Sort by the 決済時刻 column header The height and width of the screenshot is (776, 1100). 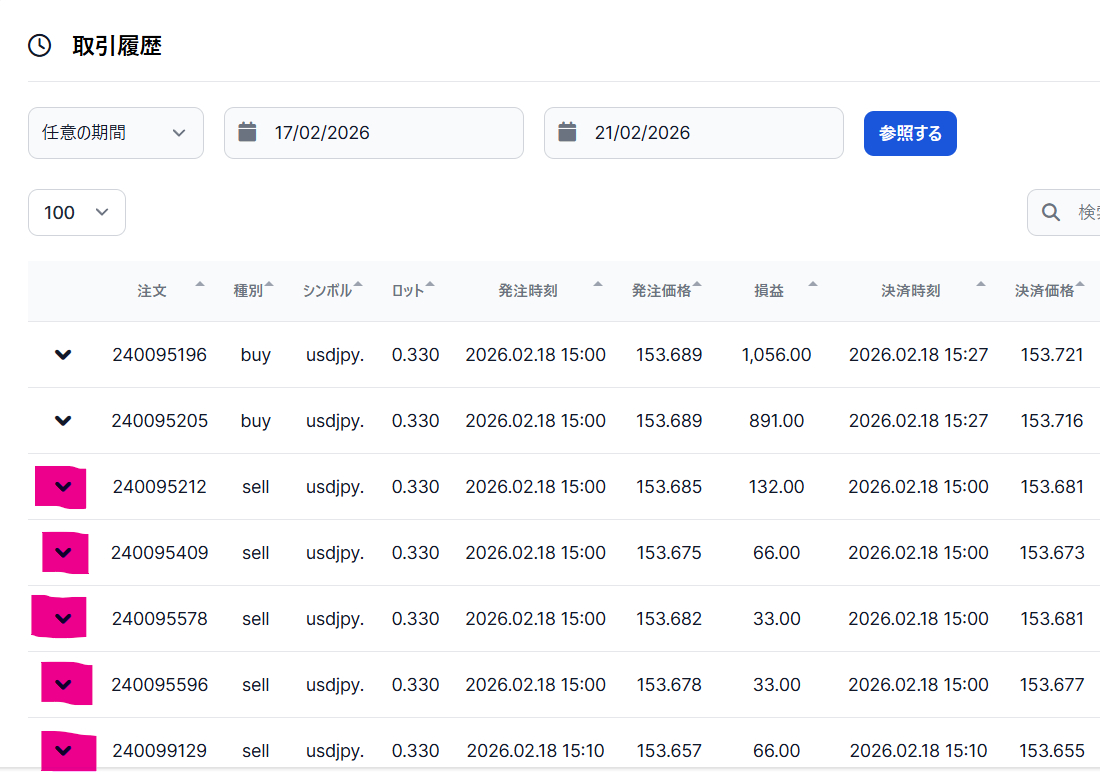[911, 290]
